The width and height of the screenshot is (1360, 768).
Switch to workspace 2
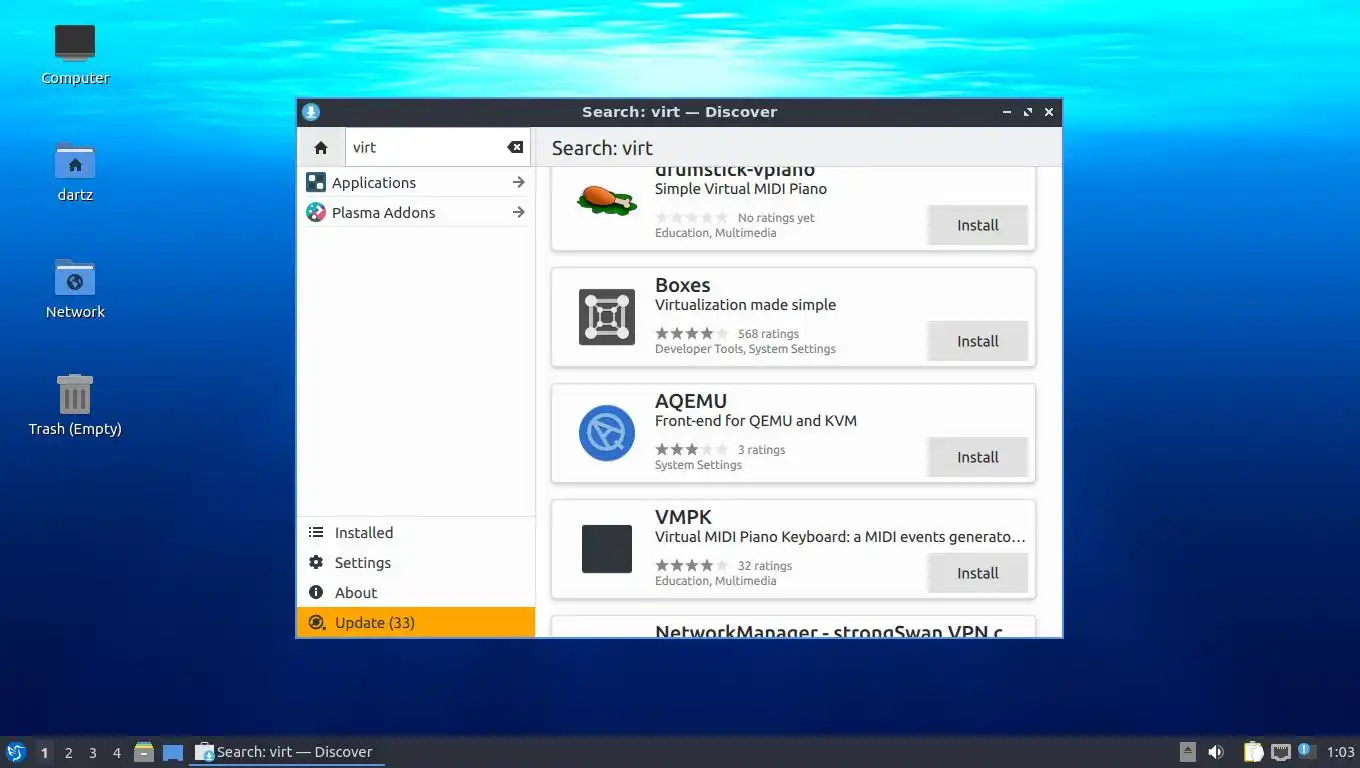tap(68, 753)
